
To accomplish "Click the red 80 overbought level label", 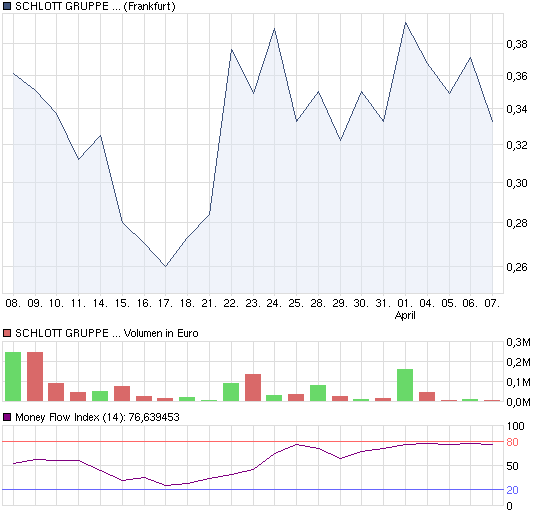I will click(512, 442).
